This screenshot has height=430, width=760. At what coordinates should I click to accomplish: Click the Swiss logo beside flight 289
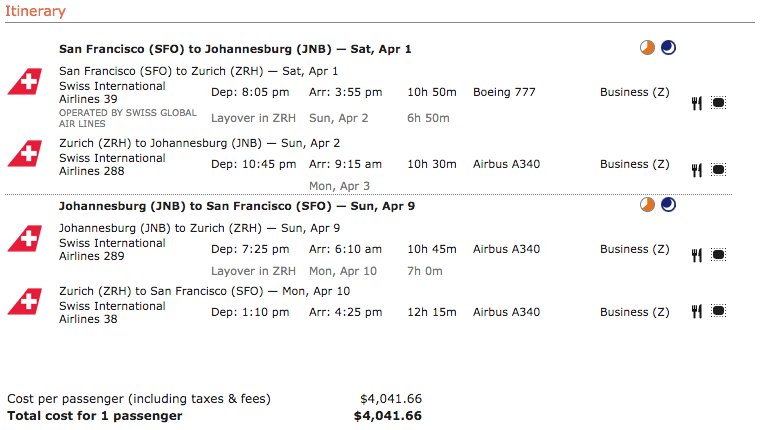point(25,239)
